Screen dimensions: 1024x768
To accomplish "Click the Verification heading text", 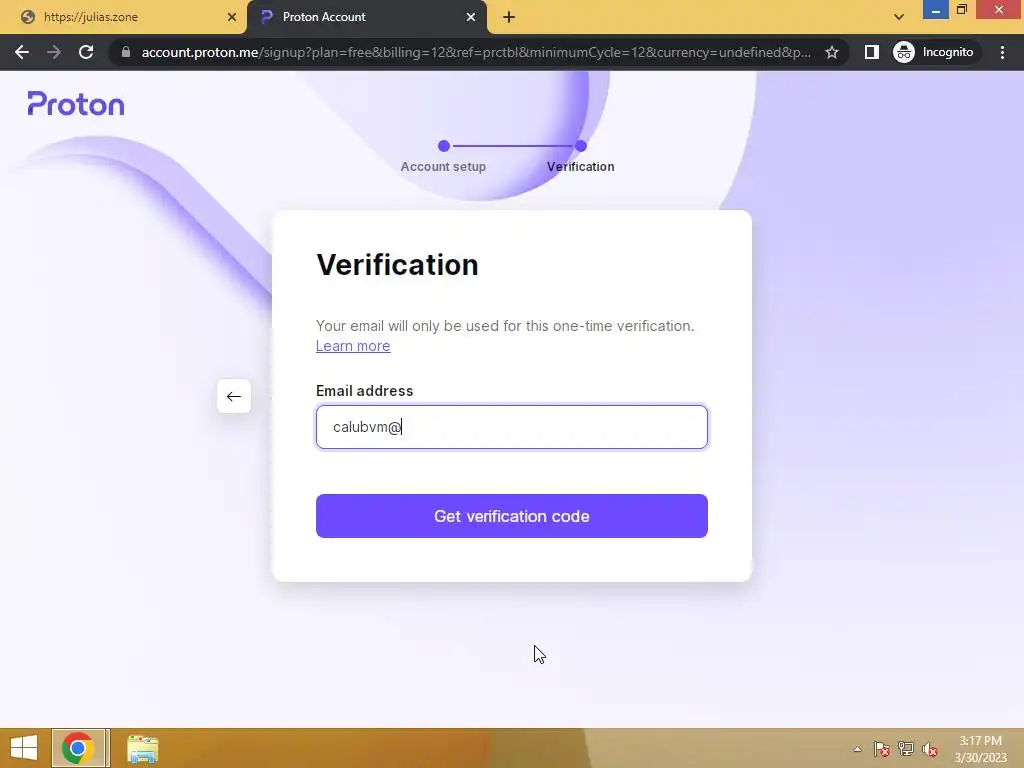I will [x=397, y=264].
